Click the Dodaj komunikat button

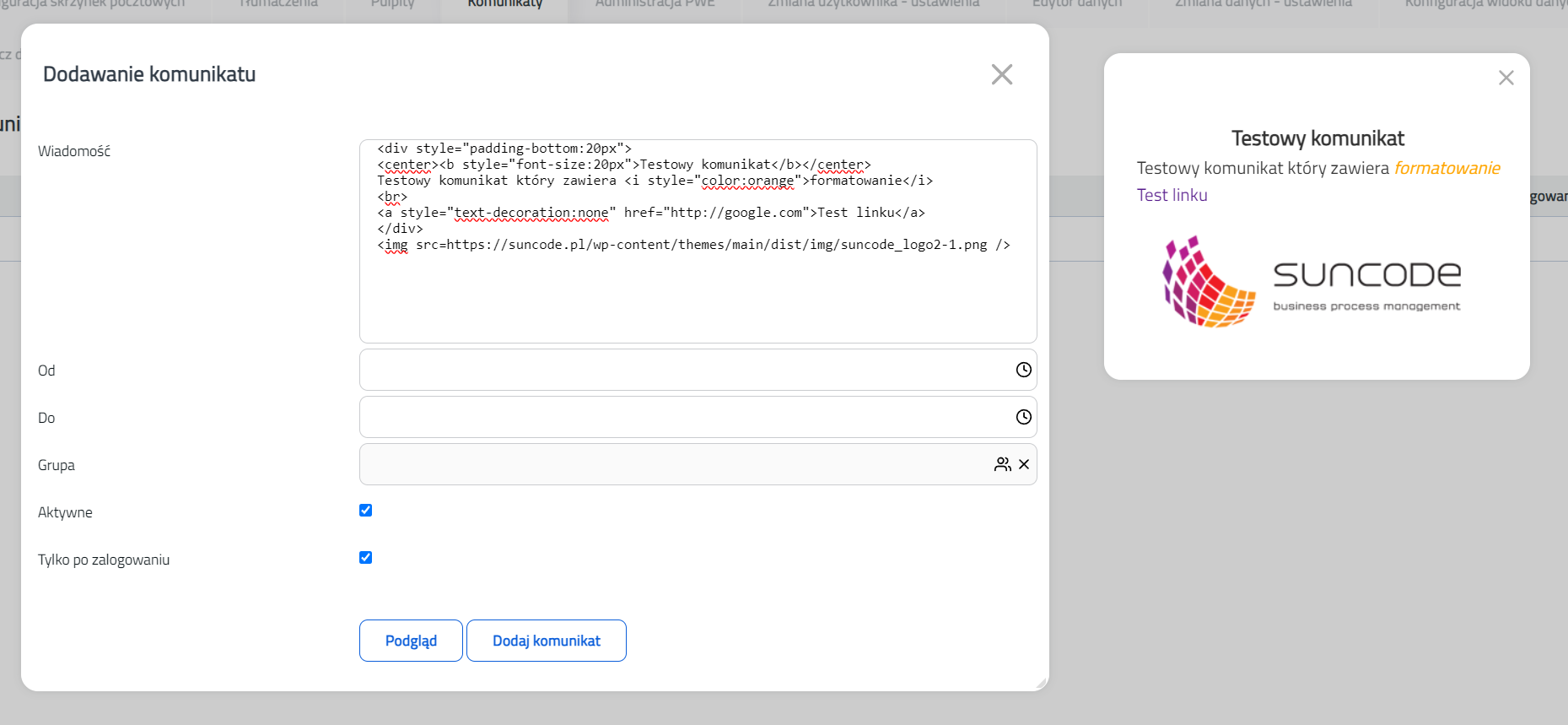(547, 641)
